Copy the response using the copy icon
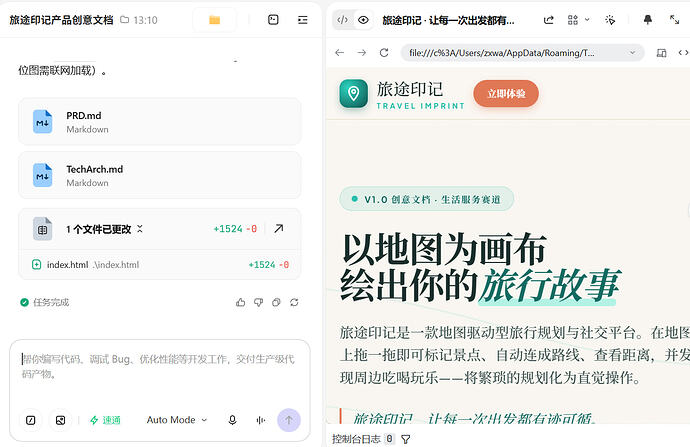The height and width of the screenshot is (447, 690). (x=276, y=302)
